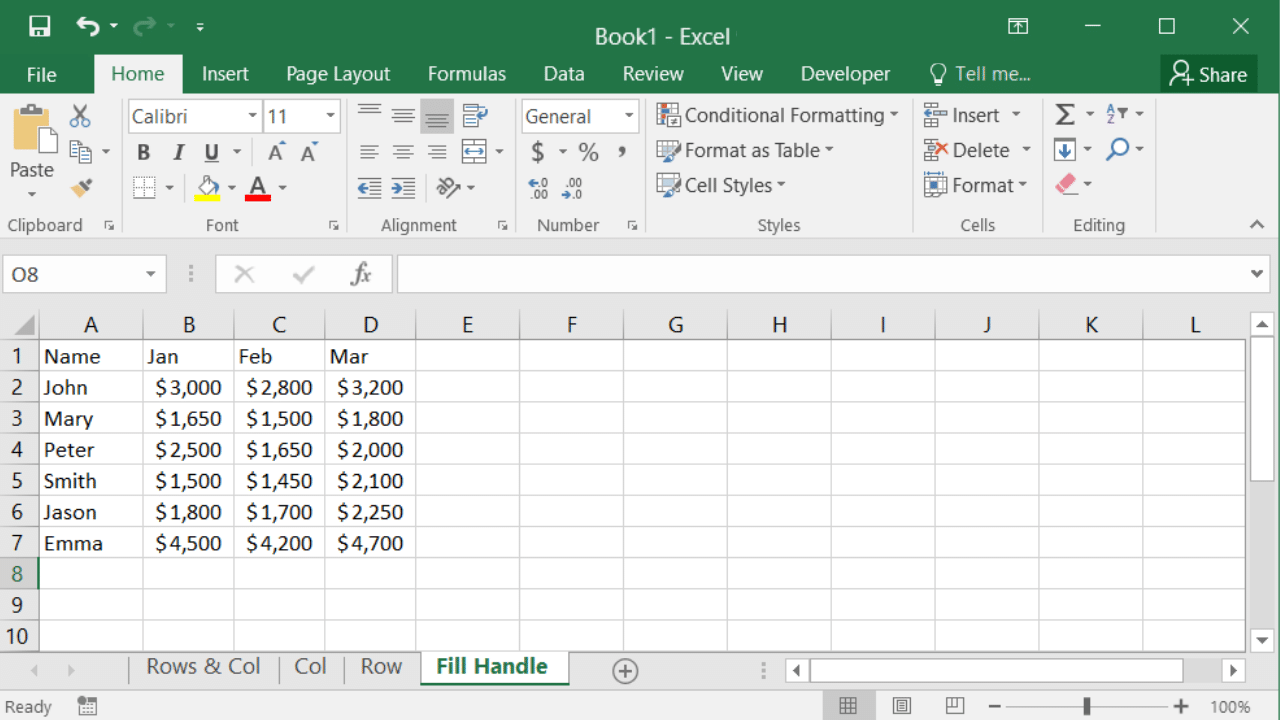Open the Conditional Formatting dropdown
The height and width of the screenshot is (720, 1280).
[x=777, y=115]
